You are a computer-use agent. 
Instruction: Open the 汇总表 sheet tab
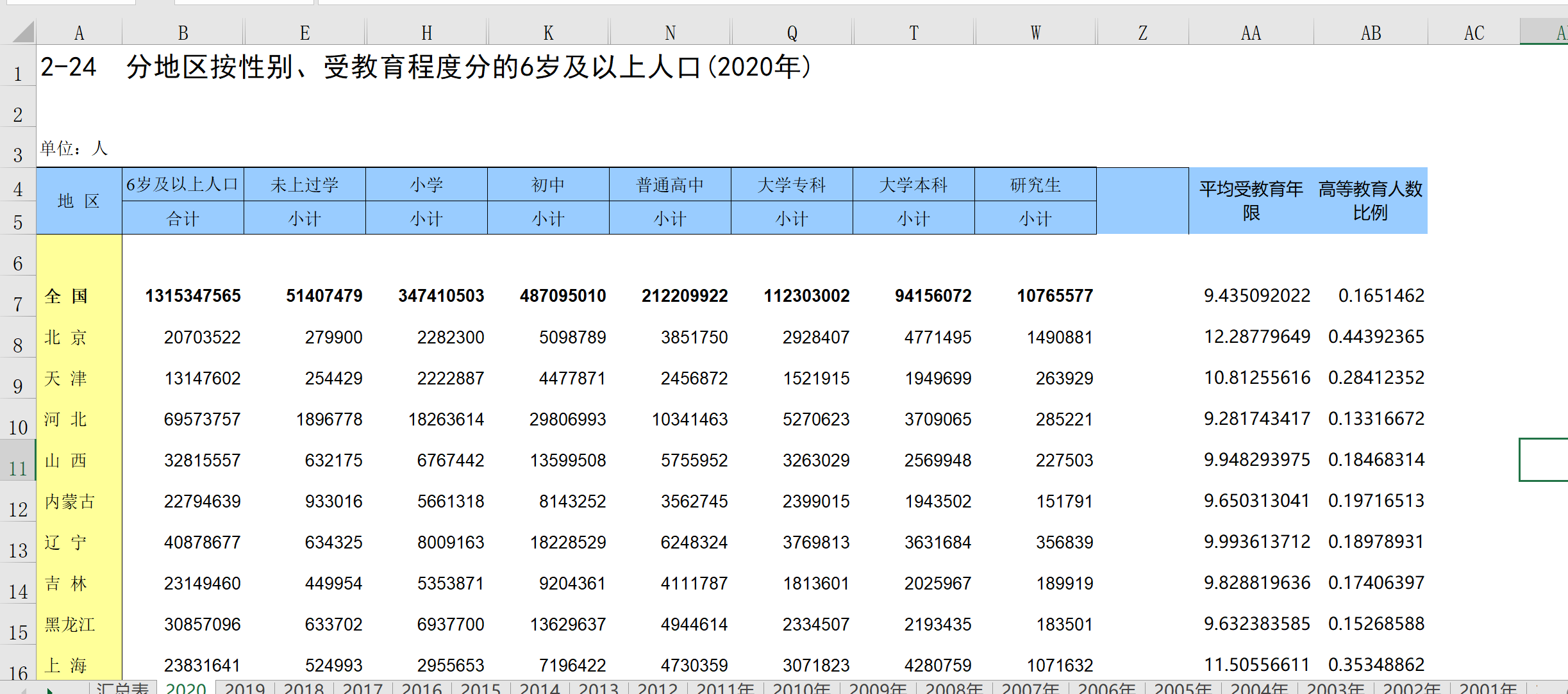click(123, 688)
